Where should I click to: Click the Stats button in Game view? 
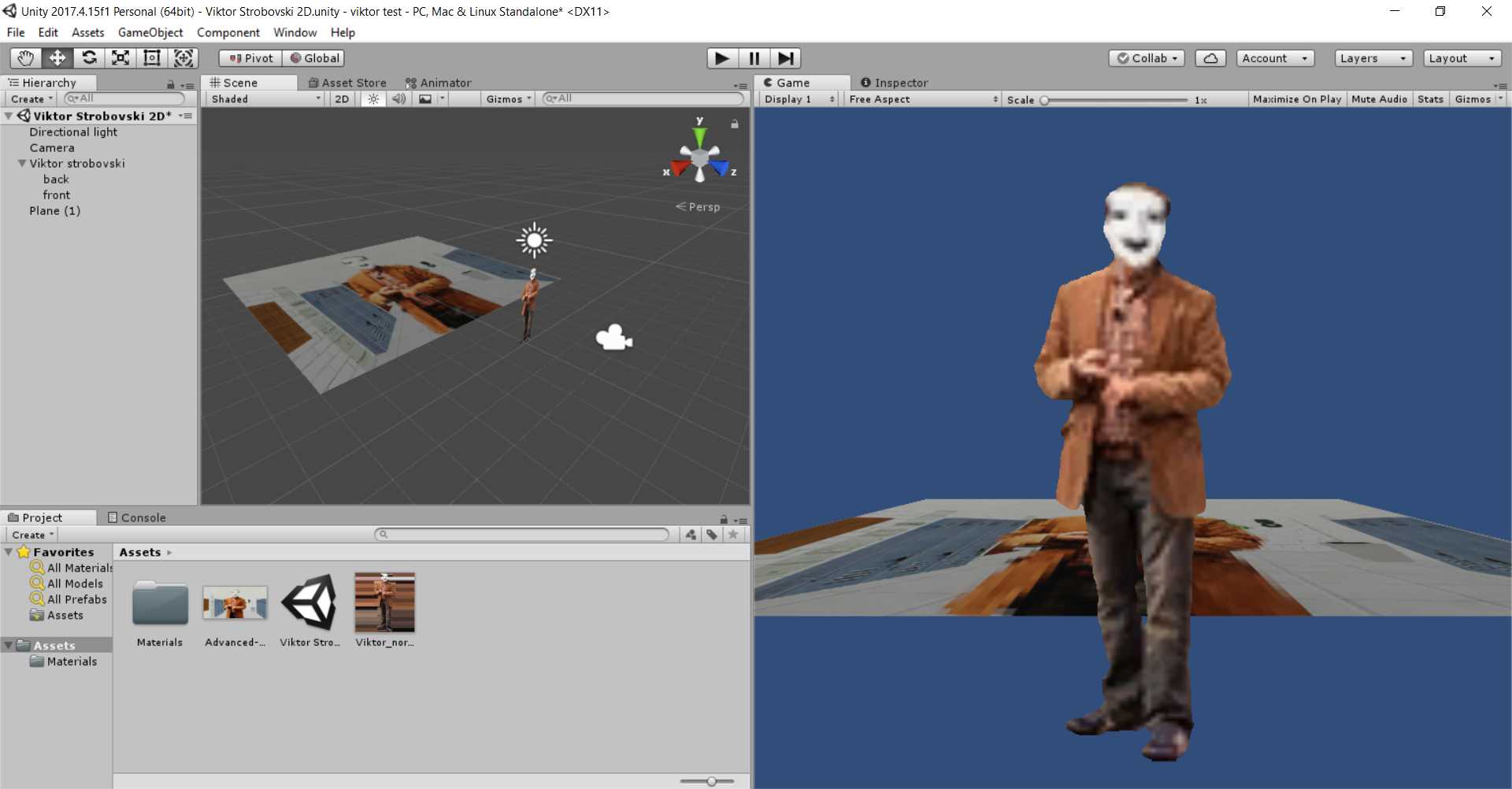click(1430, 99)
